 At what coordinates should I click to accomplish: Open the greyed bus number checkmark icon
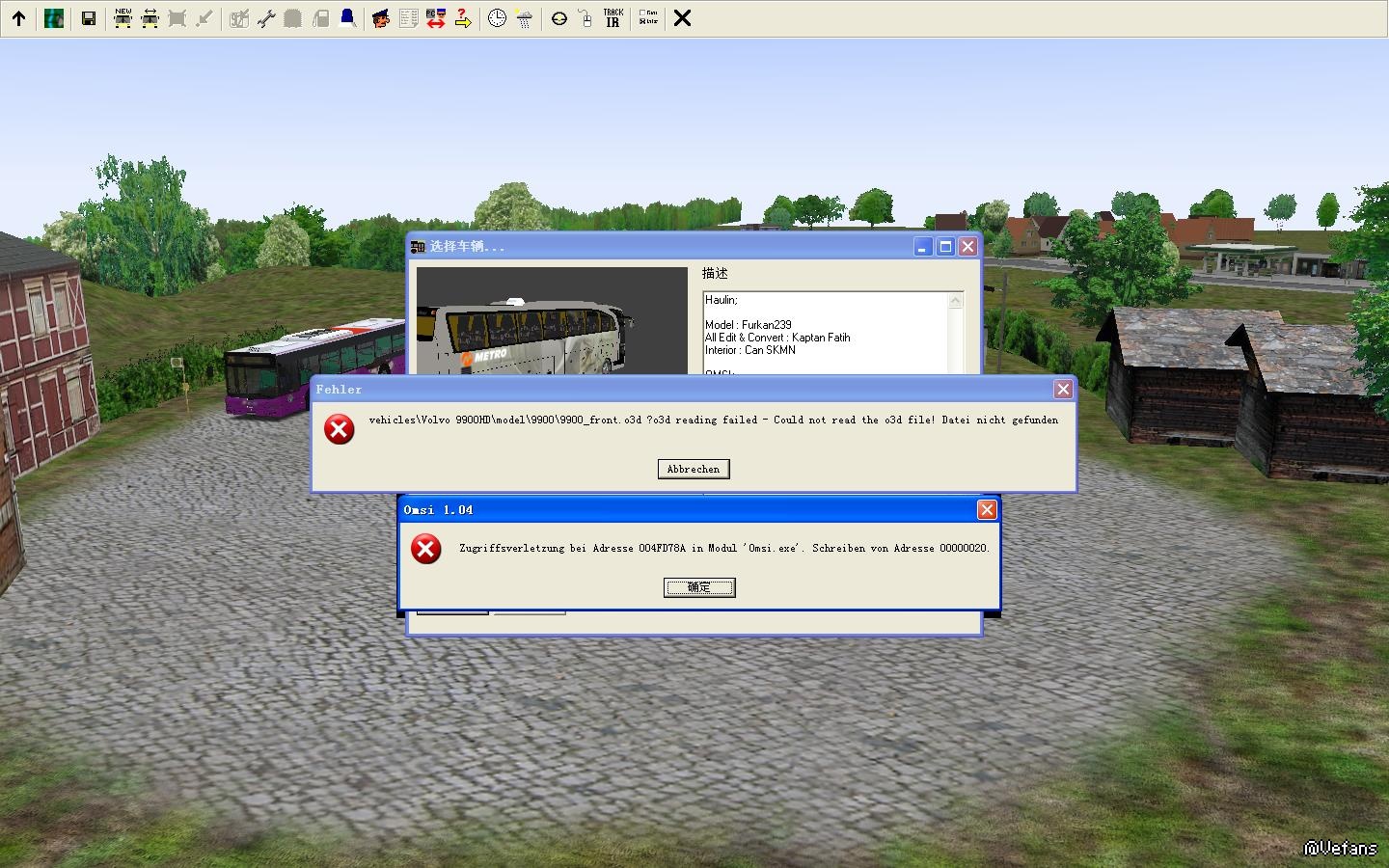click(239, 18)
